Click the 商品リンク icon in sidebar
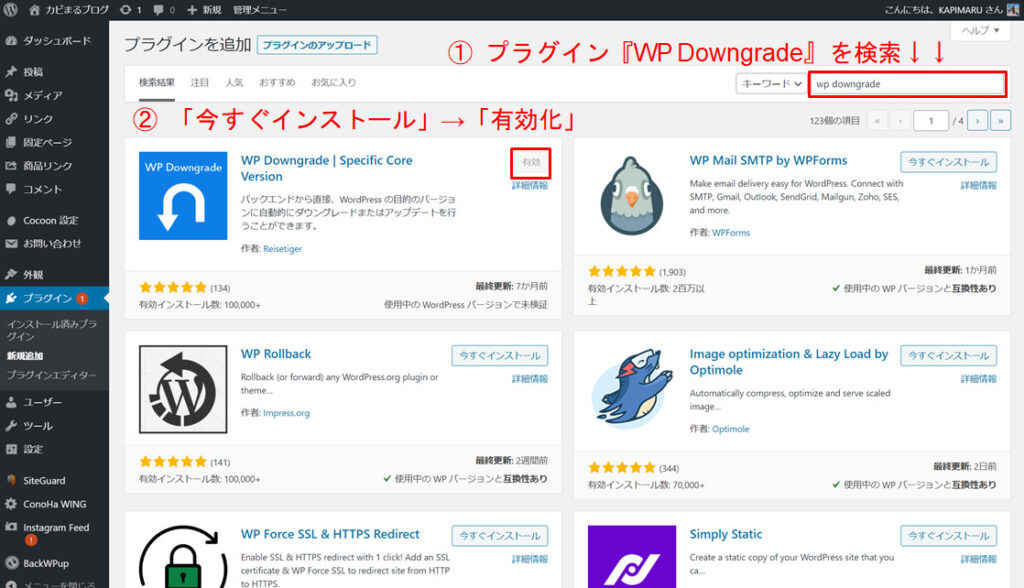 pyautogui.click(x=11, y=166)
